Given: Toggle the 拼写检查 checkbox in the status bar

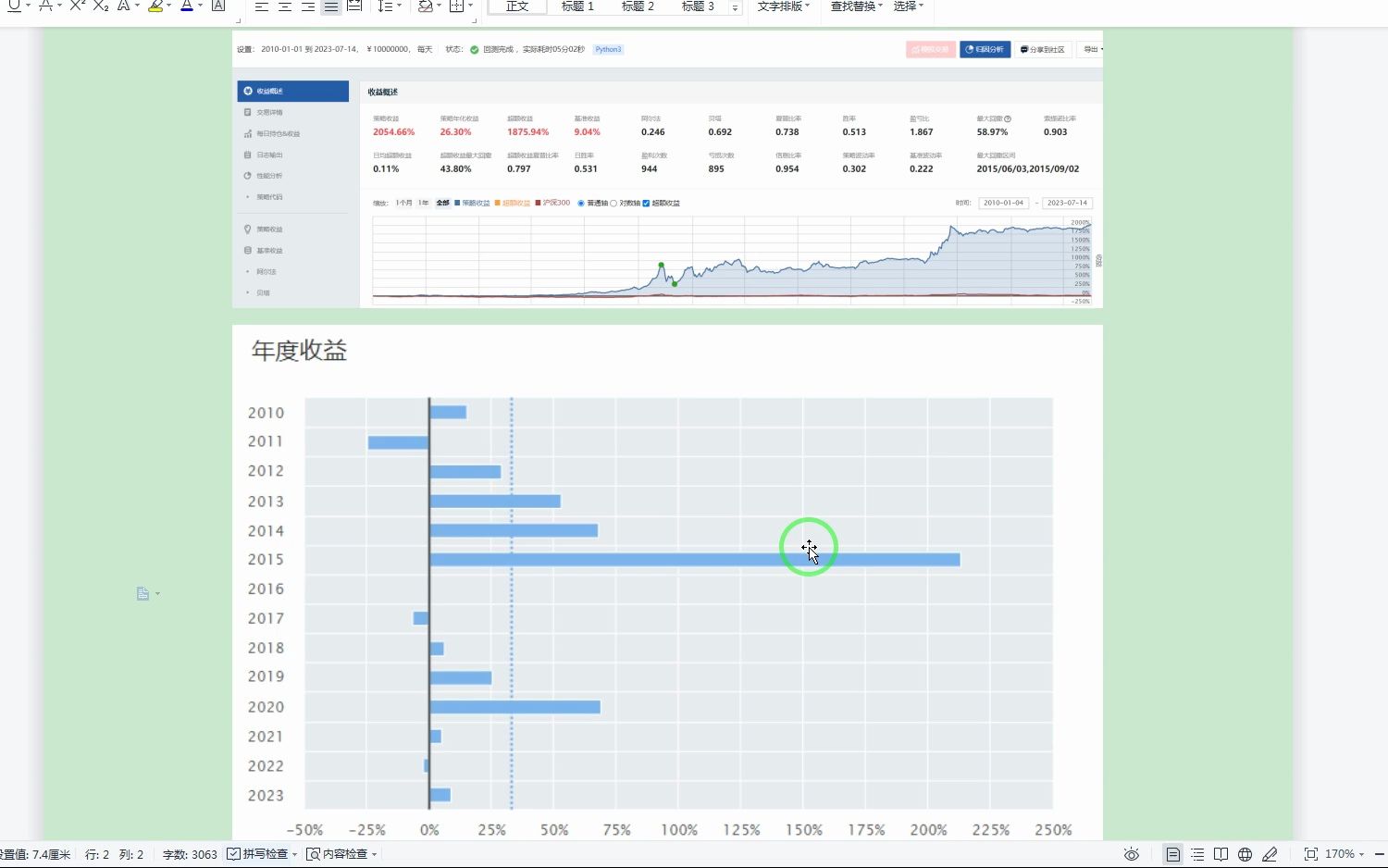Looking at the screenshot, I should click(233, 854).
